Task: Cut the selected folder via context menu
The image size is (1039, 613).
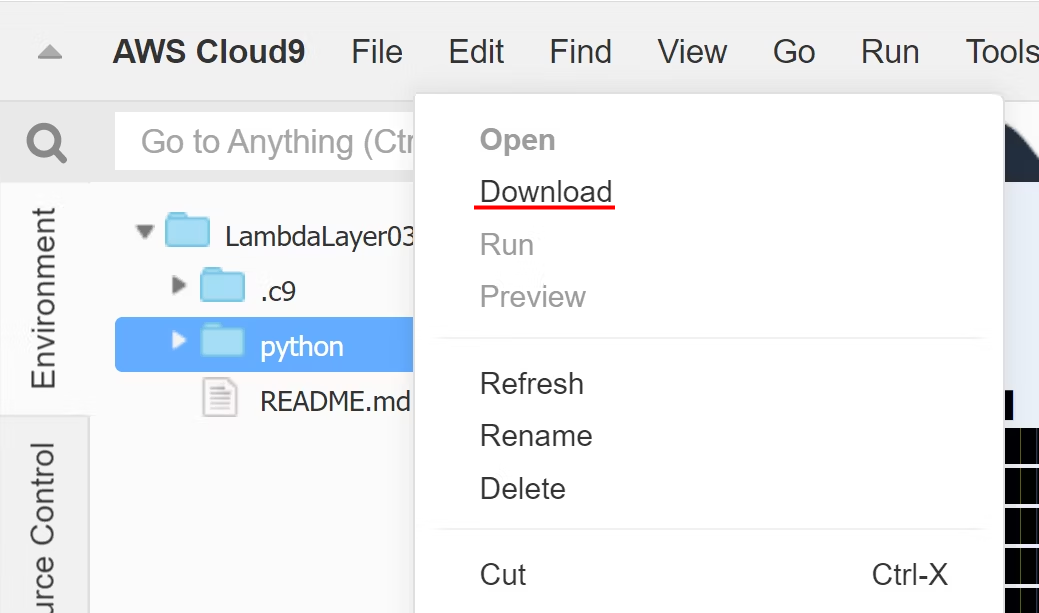Action: 502,574
